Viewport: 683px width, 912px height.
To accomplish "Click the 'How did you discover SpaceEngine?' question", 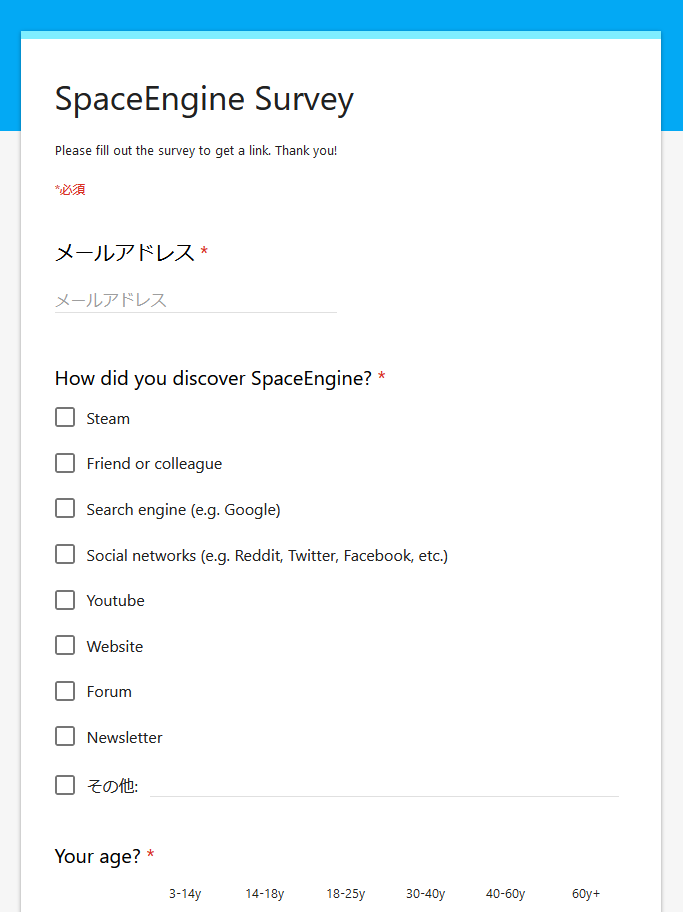I will point(213,379).
